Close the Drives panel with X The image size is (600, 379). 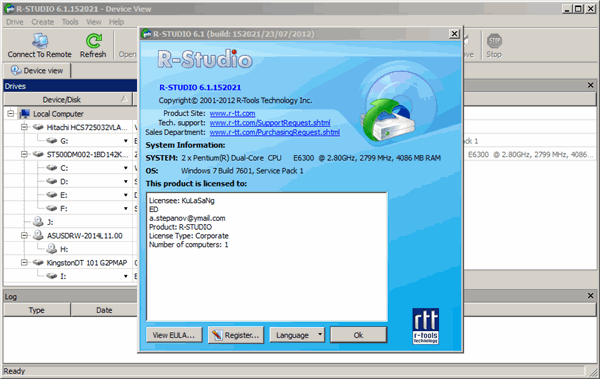pos(590,85)
